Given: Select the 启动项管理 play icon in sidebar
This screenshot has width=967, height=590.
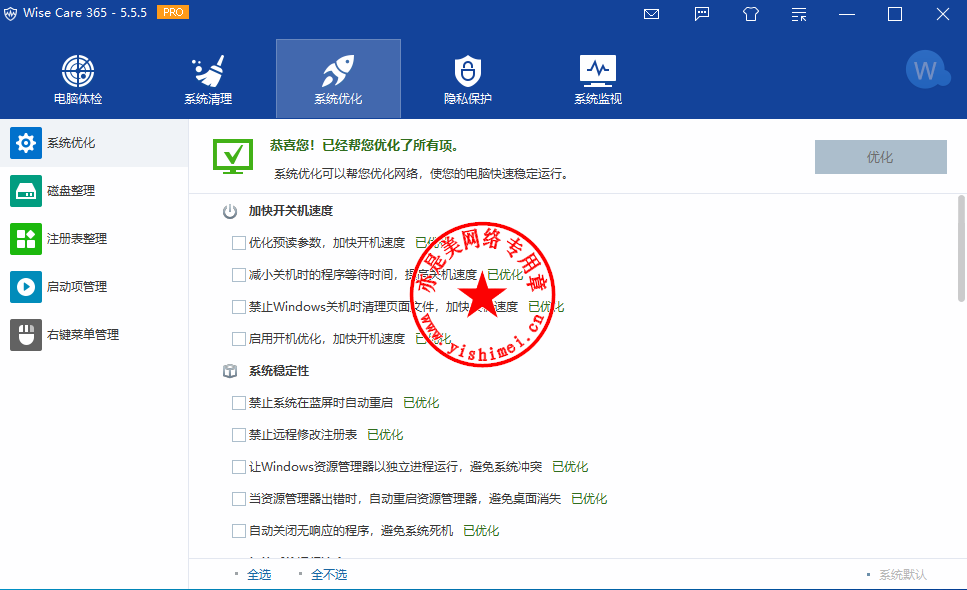Looking at the screenshot, I should [26, 287].
